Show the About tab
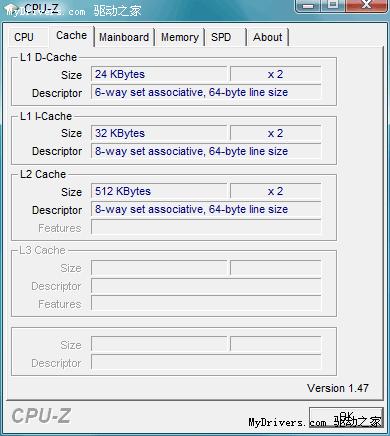Screen dimensions: 390x436 267,37
